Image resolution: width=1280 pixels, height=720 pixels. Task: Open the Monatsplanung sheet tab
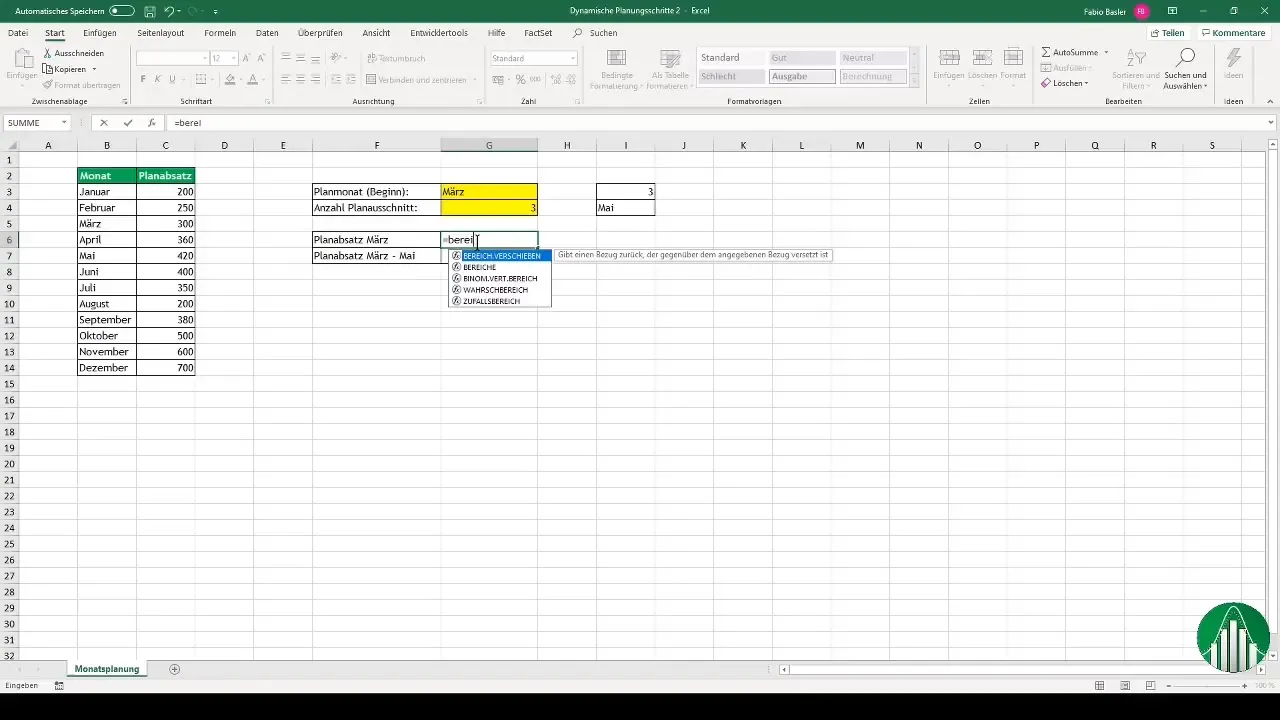click(x=106, y=668)
